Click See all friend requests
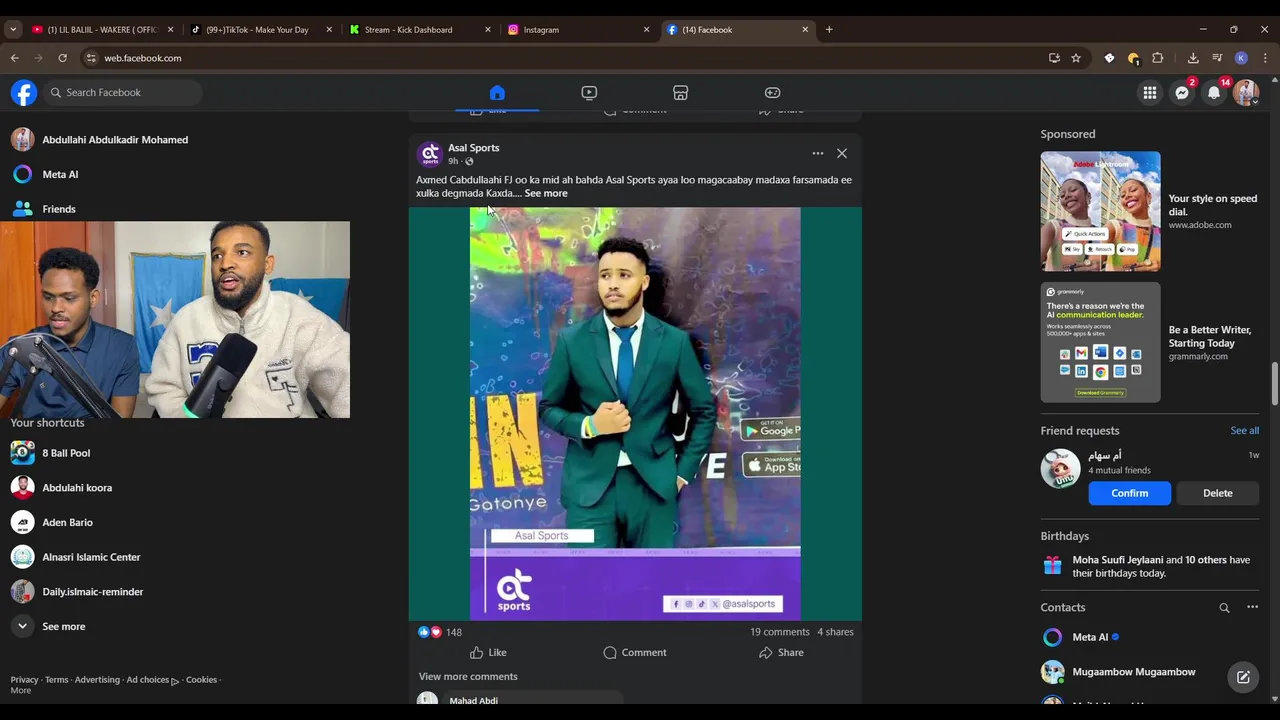1280x720 pixels. click(x=1244, y=431)
